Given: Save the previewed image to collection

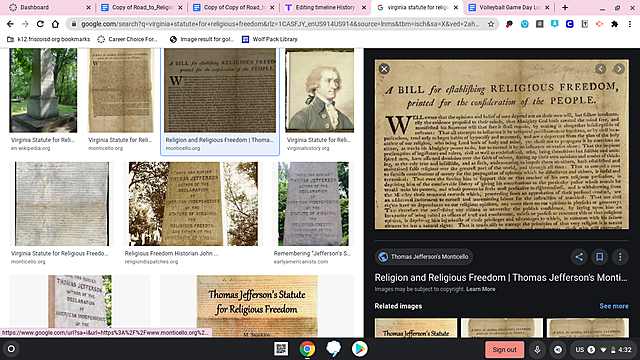Looking at the screenshot, I should [600, 257].
